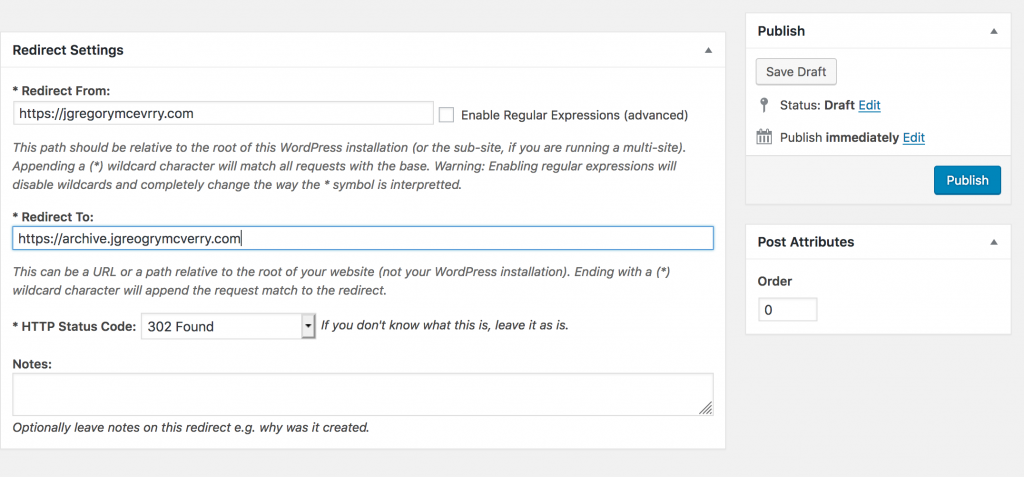Edit the Publish immediately schedule link

914,138
